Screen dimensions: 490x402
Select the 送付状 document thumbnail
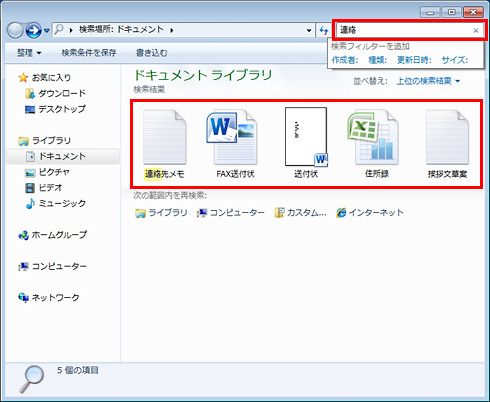pos(306,137)
